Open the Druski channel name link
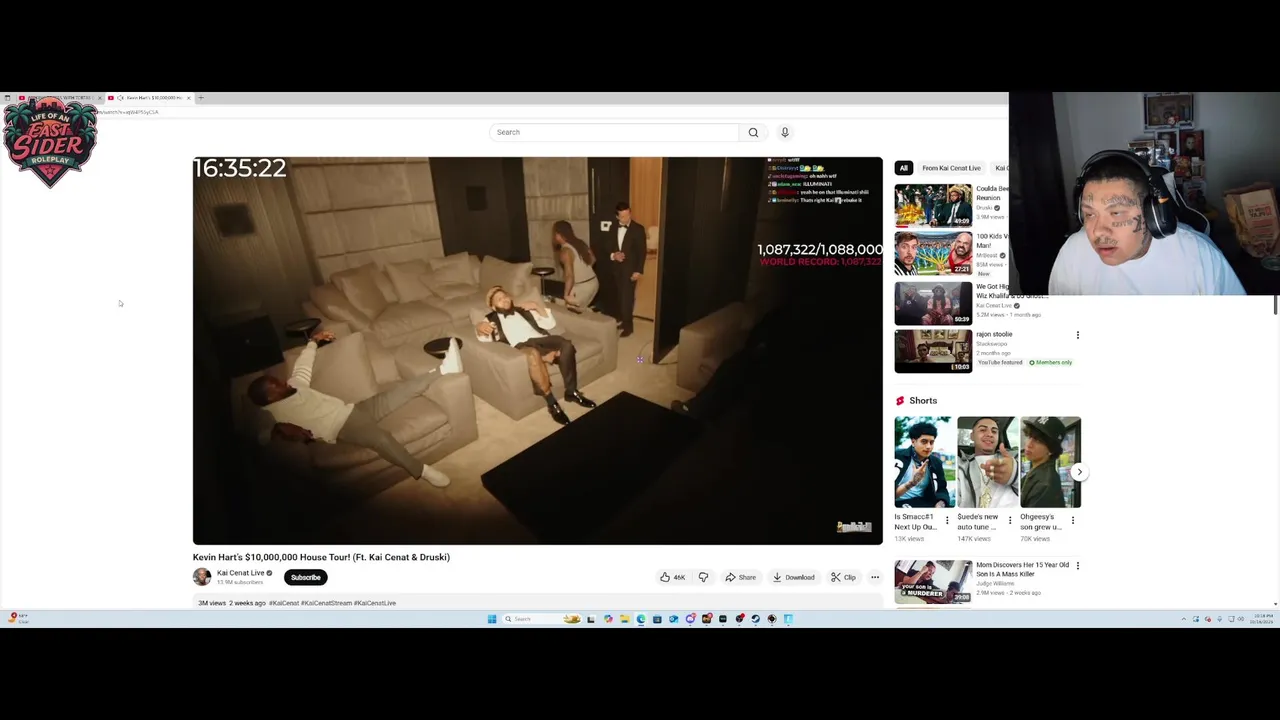The width and height of the screenshot is (1280, 720). coord(984,207)
